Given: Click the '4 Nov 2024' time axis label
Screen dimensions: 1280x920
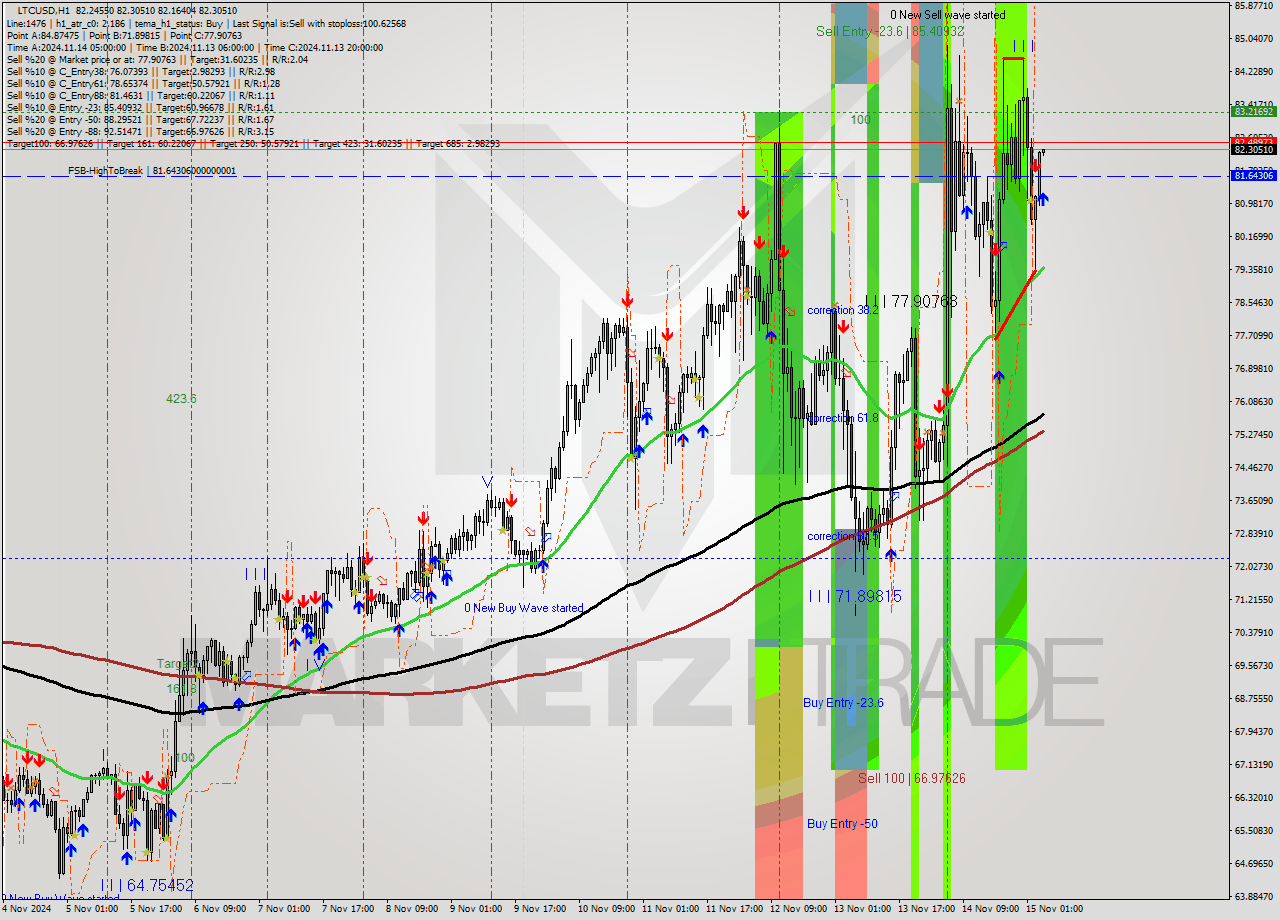Looking at the screenshot, I should pyautogui.click(x=27, y=909).
